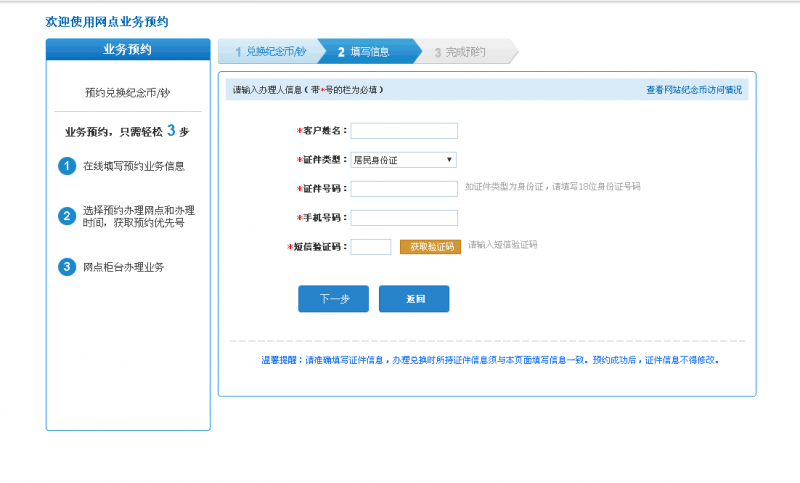Click the circled number 2 step icon
Screen dimensions: 800x483
pos(67,216)
